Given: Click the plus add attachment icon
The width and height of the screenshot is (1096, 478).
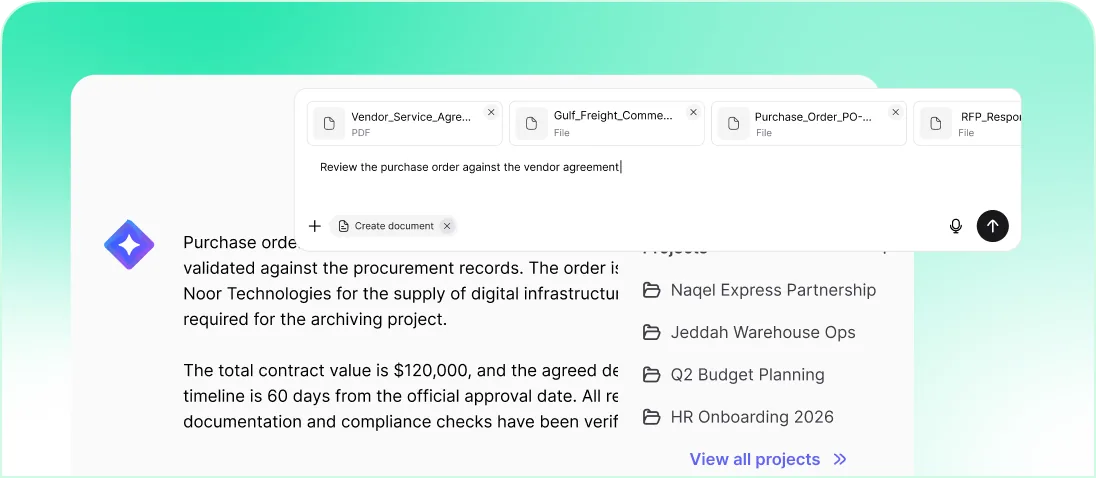Looking at the screenshot, I should pos(315,226).
